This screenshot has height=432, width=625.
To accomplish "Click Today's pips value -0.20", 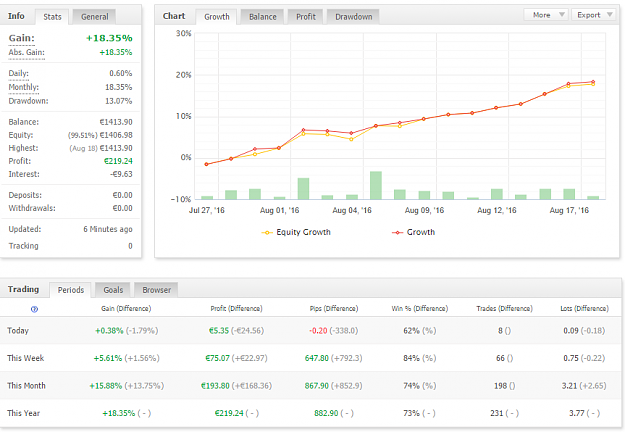I will [318, 330].
